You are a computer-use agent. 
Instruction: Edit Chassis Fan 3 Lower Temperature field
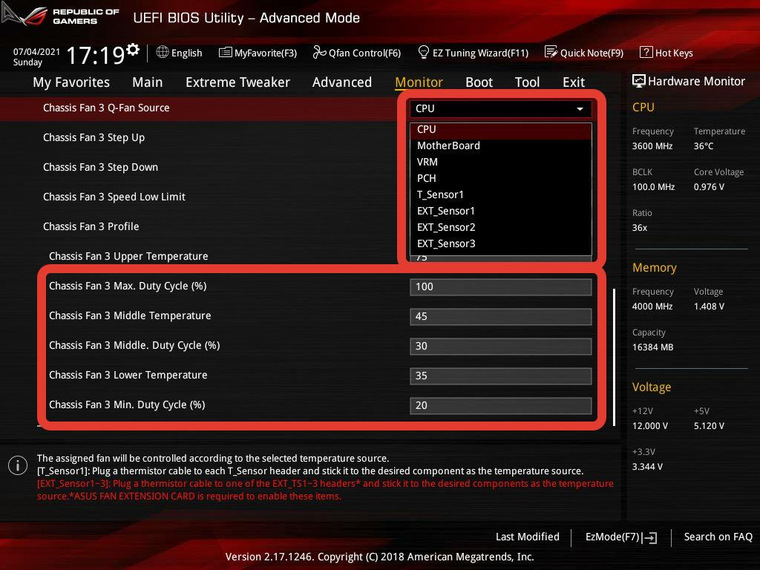(x=501, y=376)
